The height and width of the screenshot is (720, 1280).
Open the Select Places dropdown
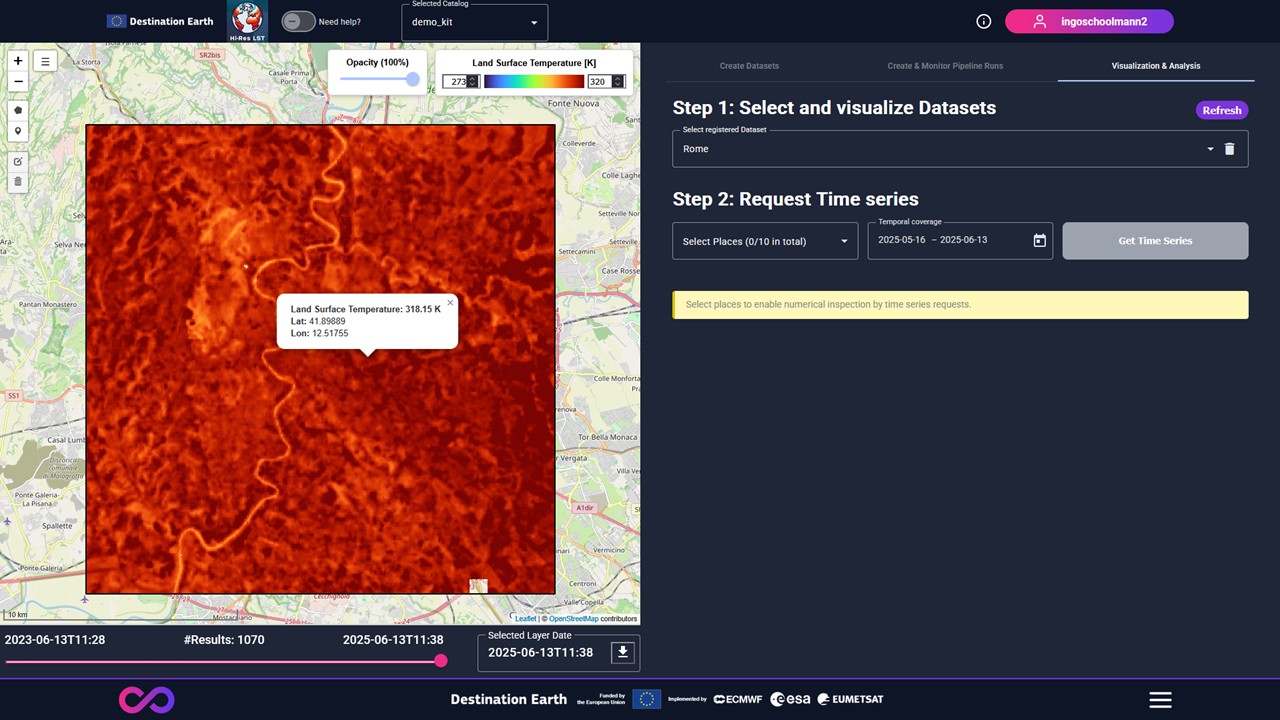[765, 241]
